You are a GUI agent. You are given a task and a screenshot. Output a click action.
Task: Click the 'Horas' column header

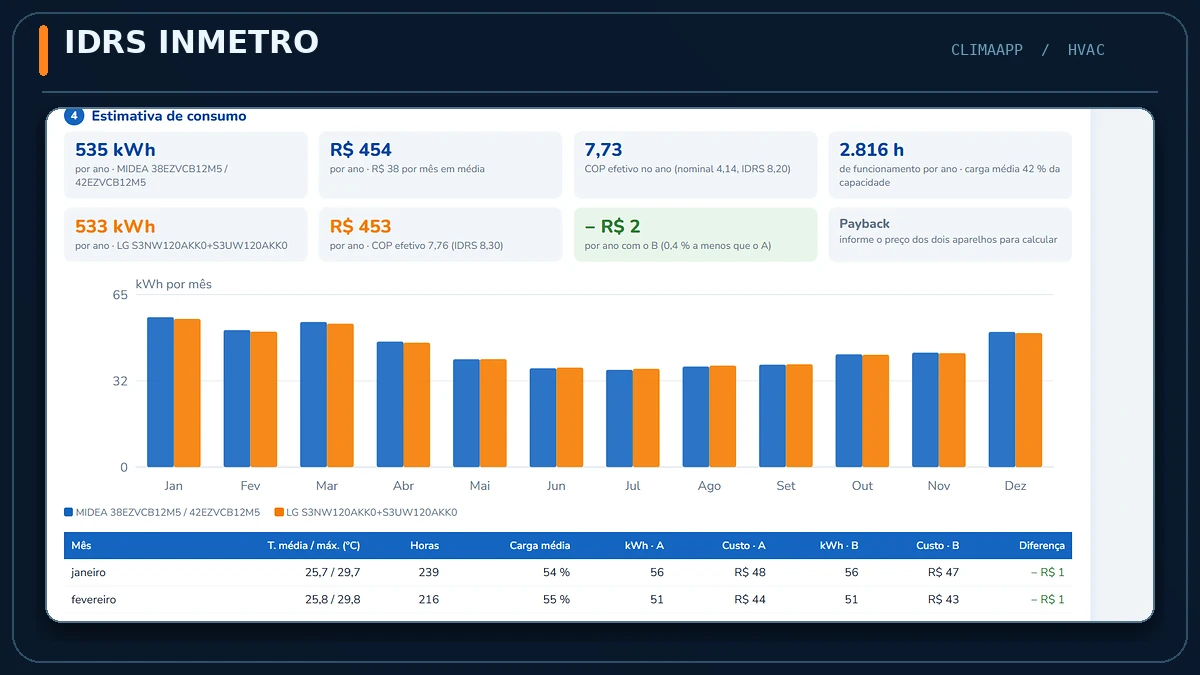425,546
